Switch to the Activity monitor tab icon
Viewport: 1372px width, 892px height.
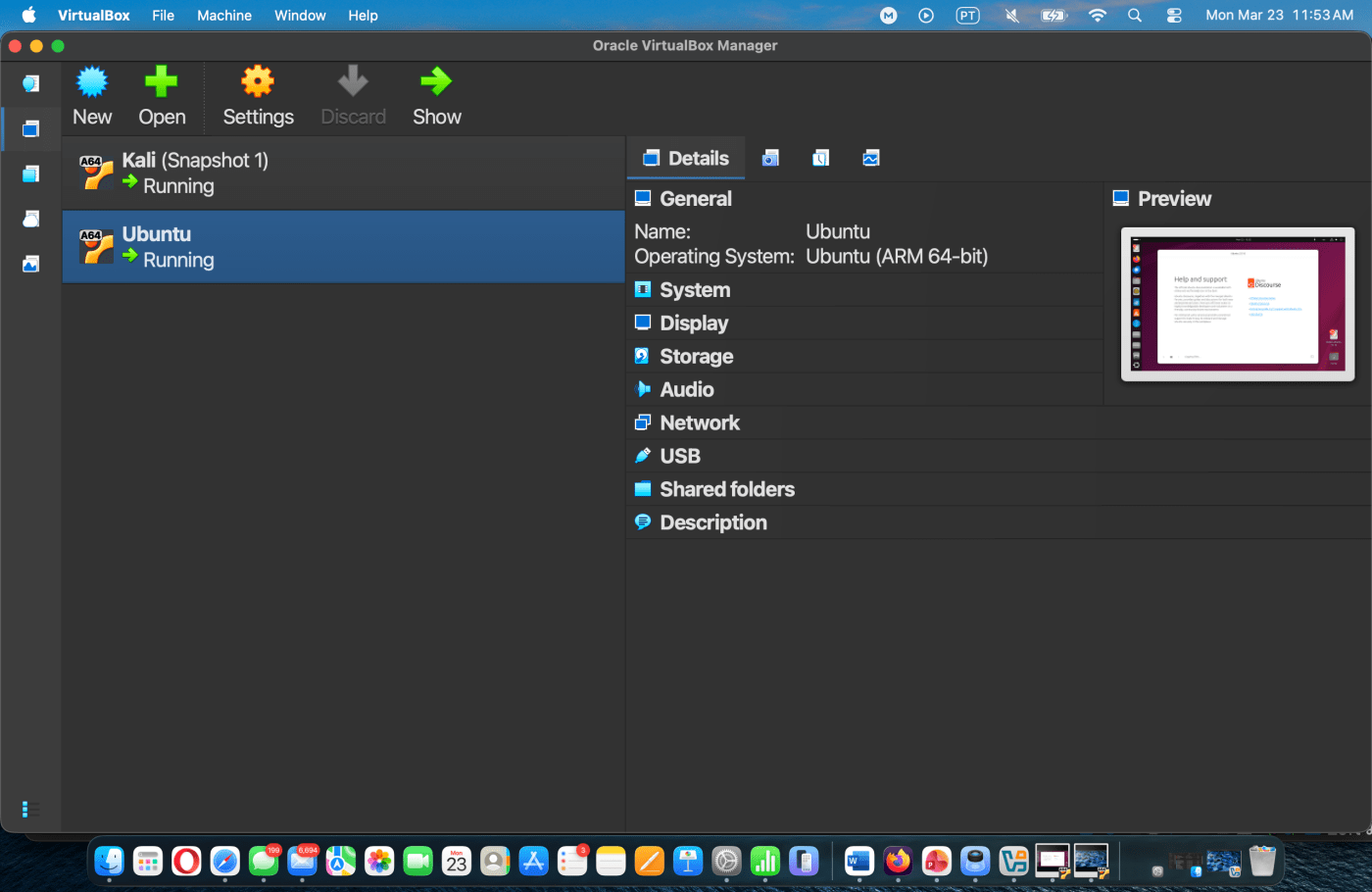click(x=870, y=158)
